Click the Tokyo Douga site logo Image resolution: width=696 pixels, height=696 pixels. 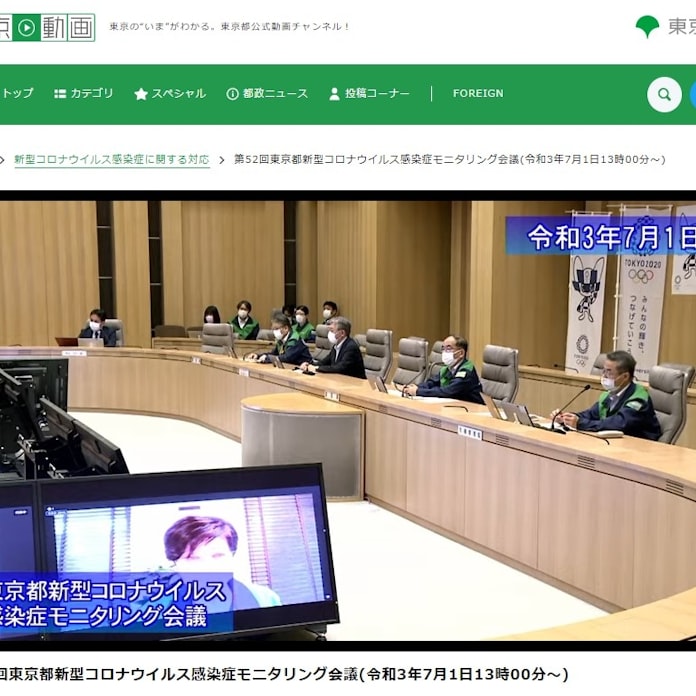47,27
